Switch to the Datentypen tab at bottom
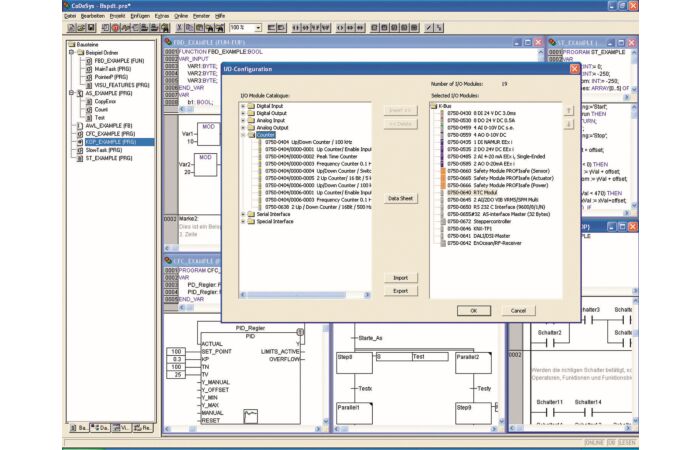The width and height of the screenshot is (700, 450). [102, 428]
